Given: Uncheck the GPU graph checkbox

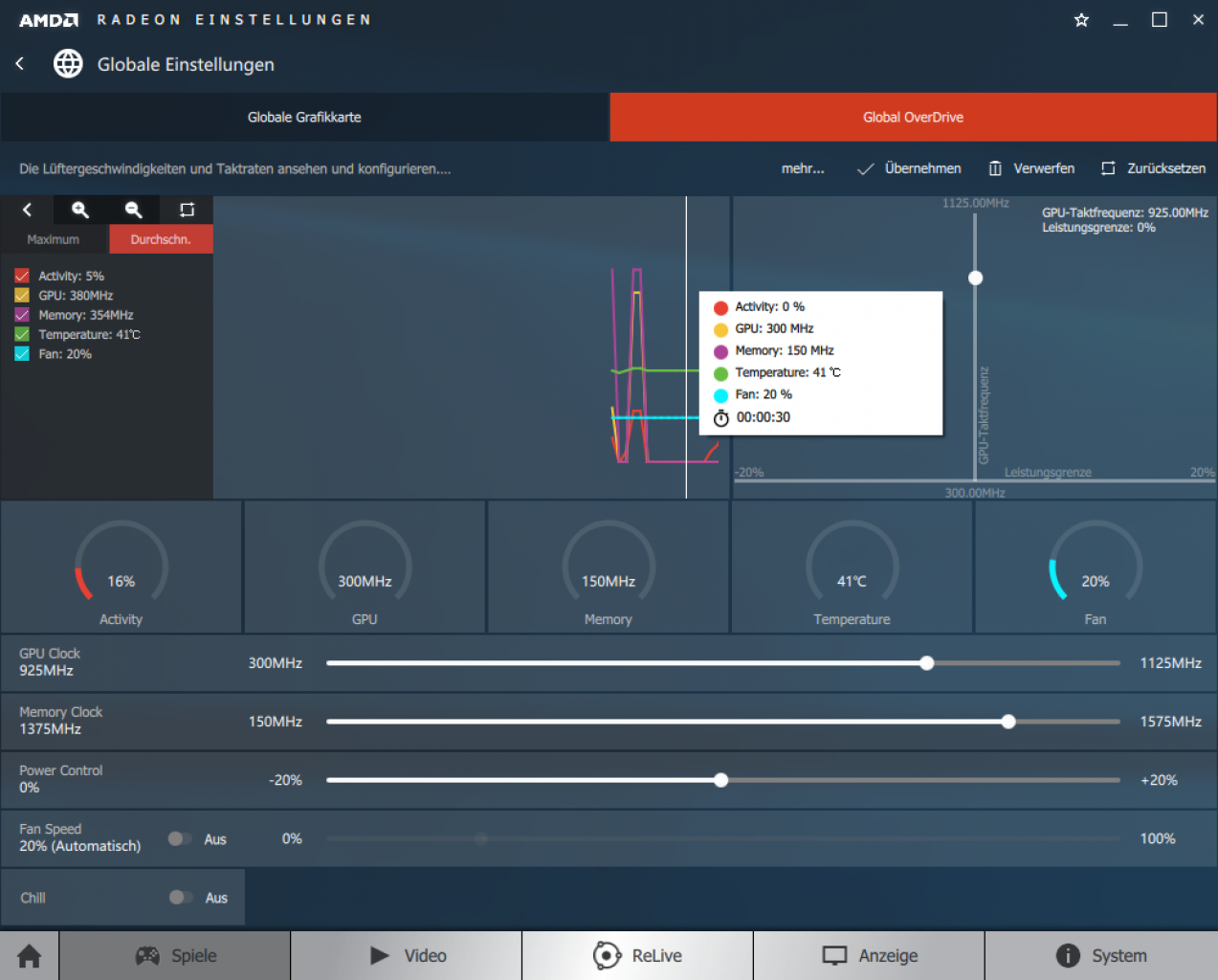Looking at the screenshot, I should pyautogui.click(x=22, y=296).
